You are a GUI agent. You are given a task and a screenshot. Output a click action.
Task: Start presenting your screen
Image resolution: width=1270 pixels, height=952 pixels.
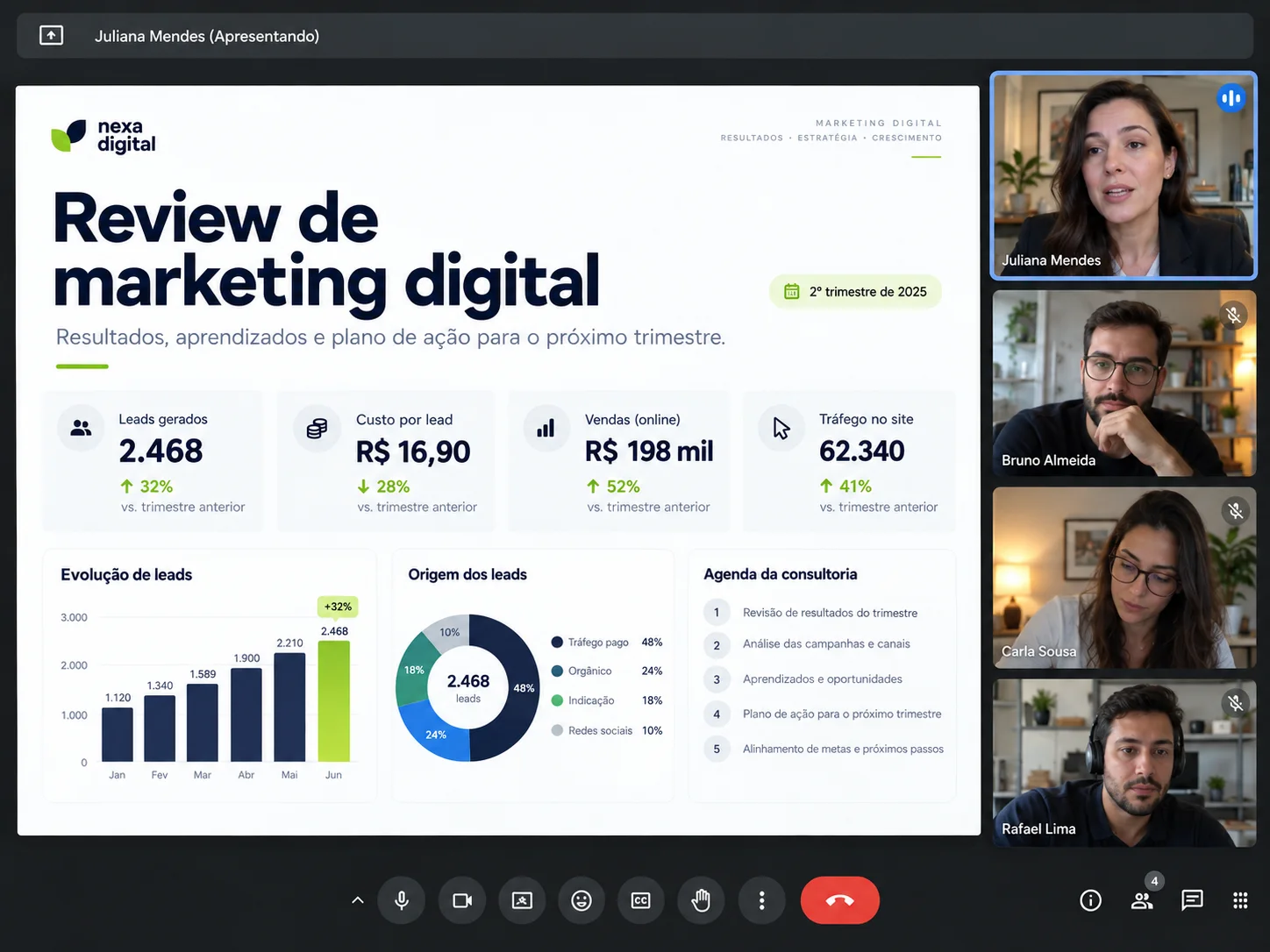pos(522,900)
